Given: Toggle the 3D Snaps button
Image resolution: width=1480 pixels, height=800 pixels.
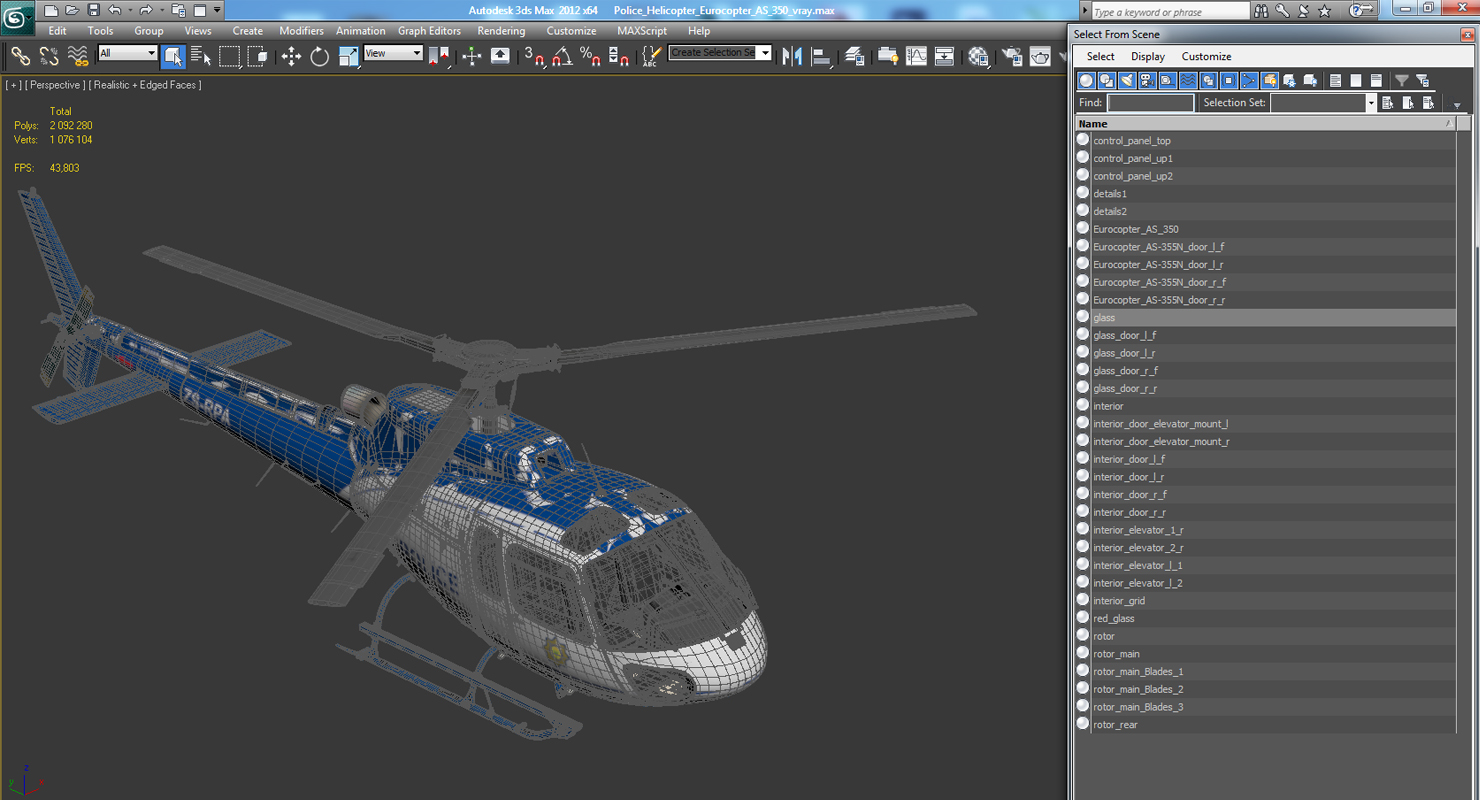Looking at the screenshot, I should 534,56.
